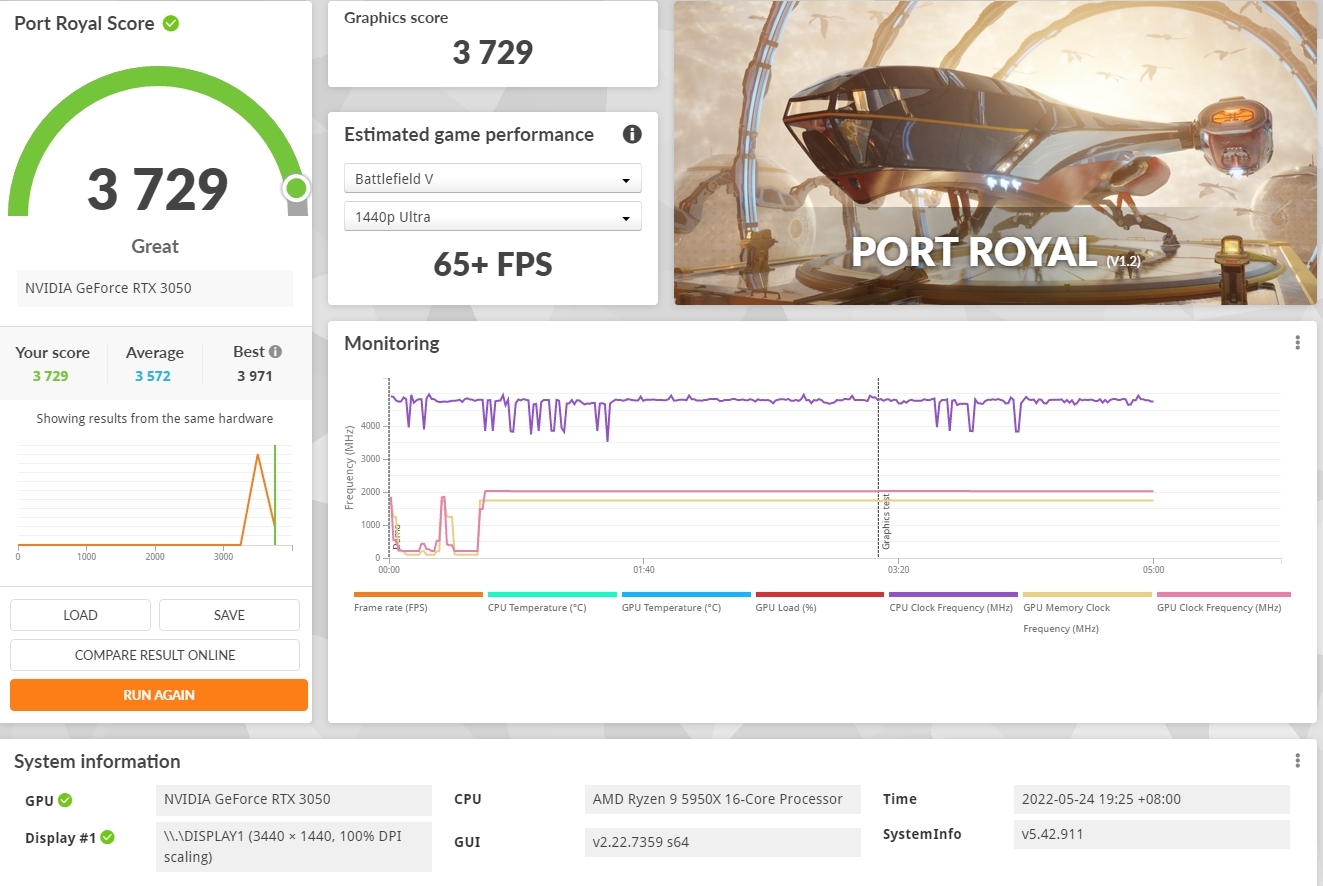Screen dimensions: 1323x886
Task: Open the Monitoring panel three-dot menu
Action: point(1297,343)
